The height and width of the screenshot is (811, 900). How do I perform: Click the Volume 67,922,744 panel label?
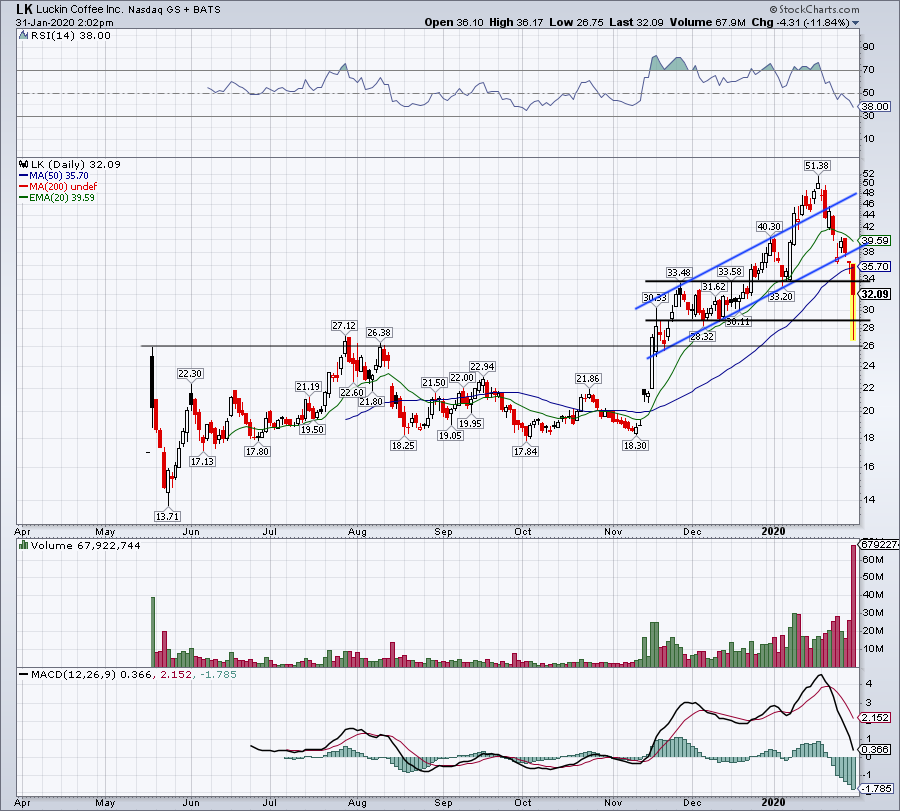pyautogui.click(x=86, y=545)
